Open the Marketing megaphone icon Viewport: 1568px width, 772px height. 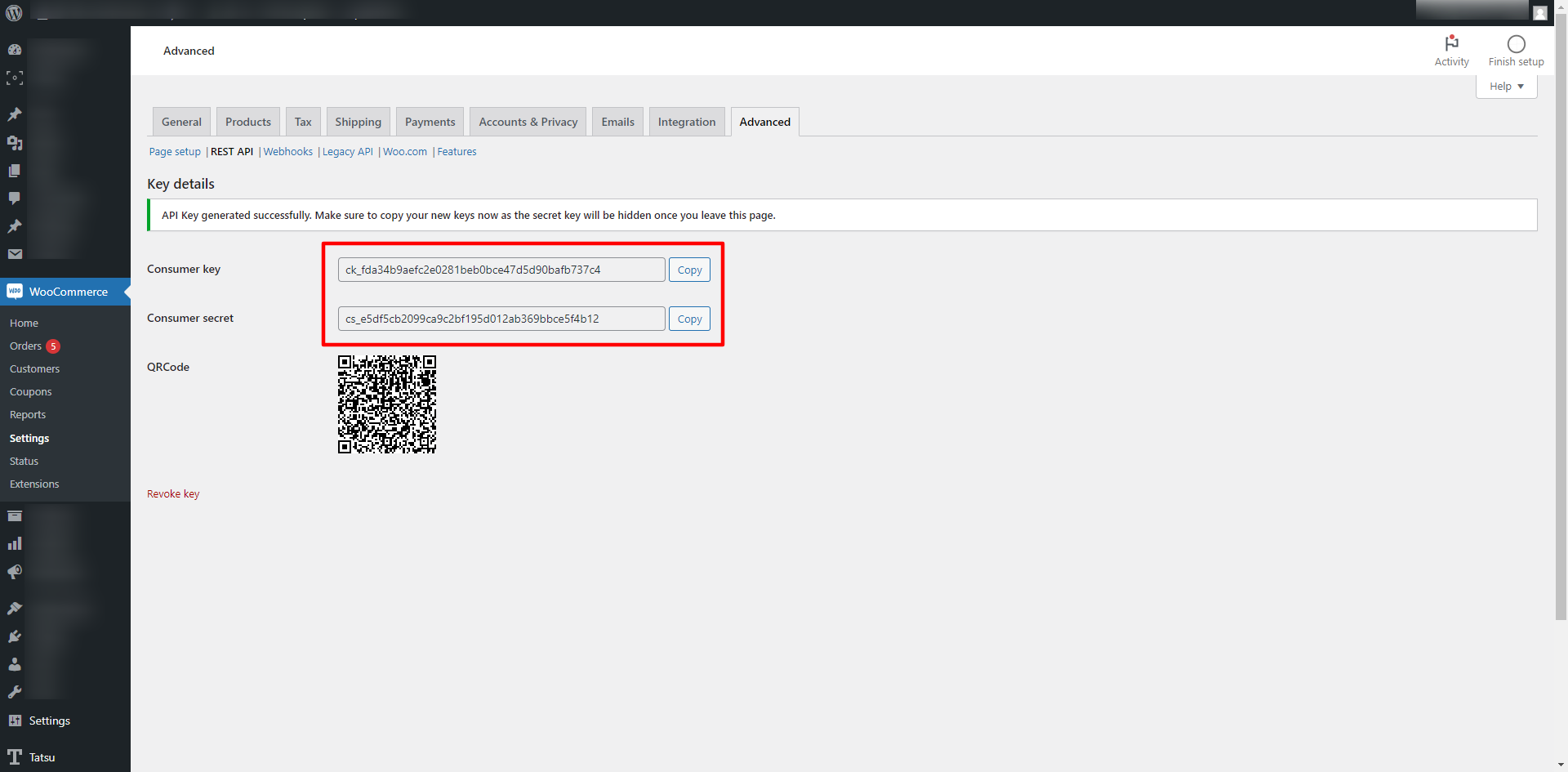[x=15, y=572]
